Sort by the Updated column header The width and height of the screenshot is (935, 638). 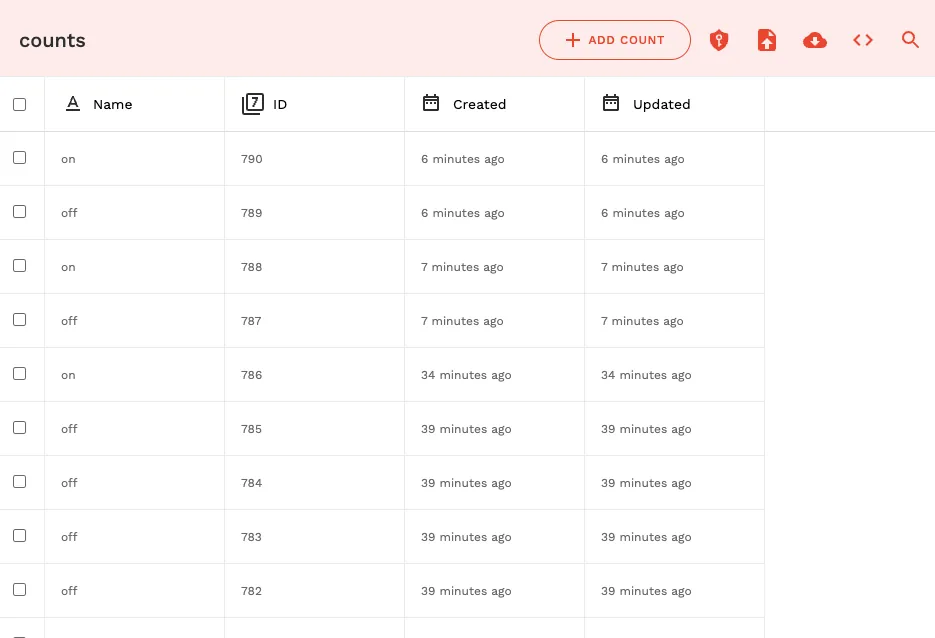coord(661,104)
